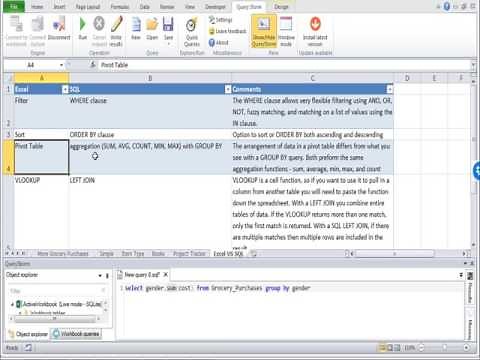480x360 pixels.
Task: Click the Object explorer horizontal scrollbar
Action: (55, 319)
